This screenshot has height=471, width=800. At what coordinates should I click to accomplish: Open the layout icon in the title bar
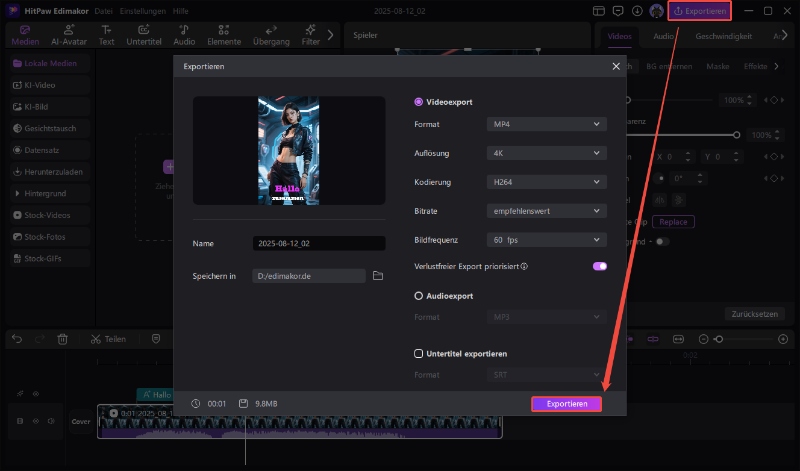point(598,11)
